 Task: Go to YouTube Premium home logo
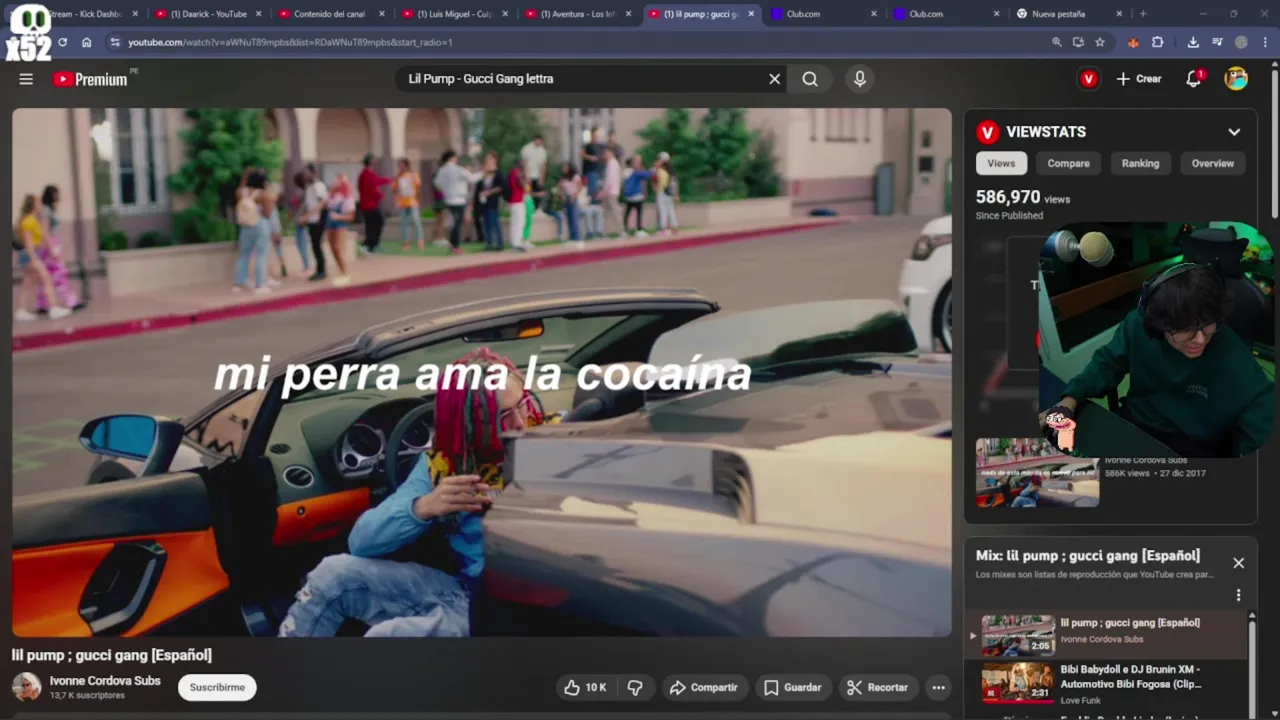point(90,79)
